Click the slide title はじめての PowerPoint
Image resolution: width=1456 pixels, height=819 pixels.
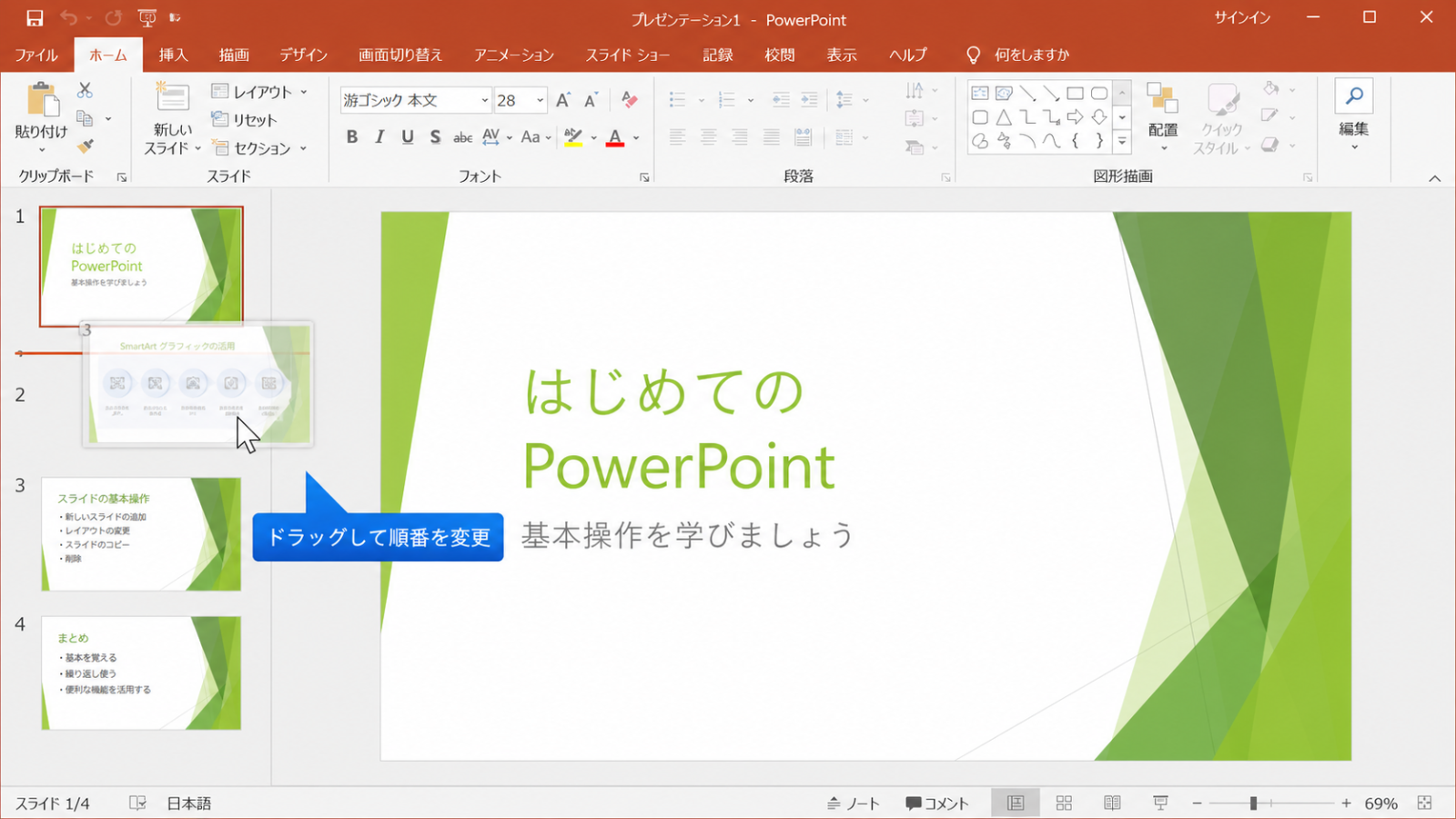(680, 429)
